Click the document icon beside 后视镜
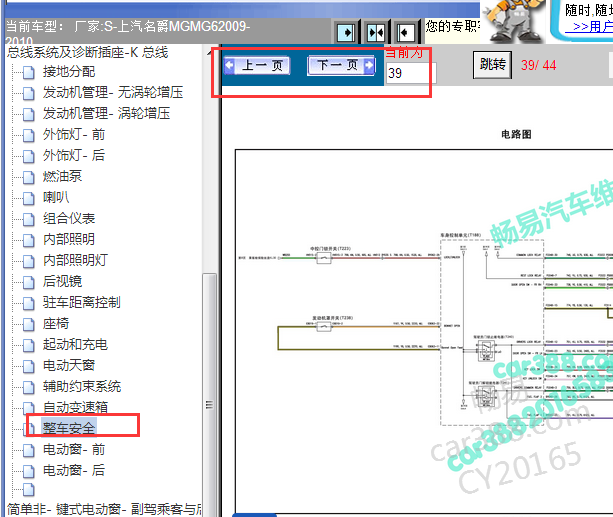Image resolution: width=613 pixels, height=517 pixels. tap(29, 282)
